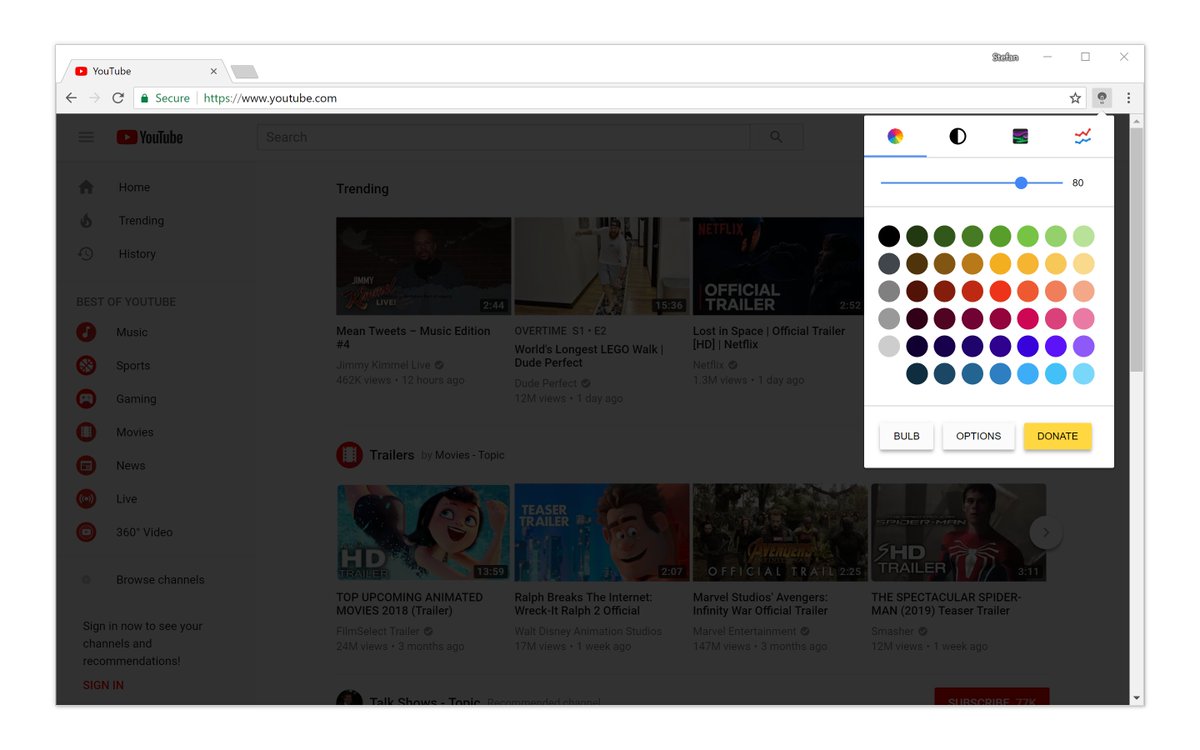Open the YouTube hamburger guide menu
Viewport: 1200px width, 750px height.
tap(86, 137)
